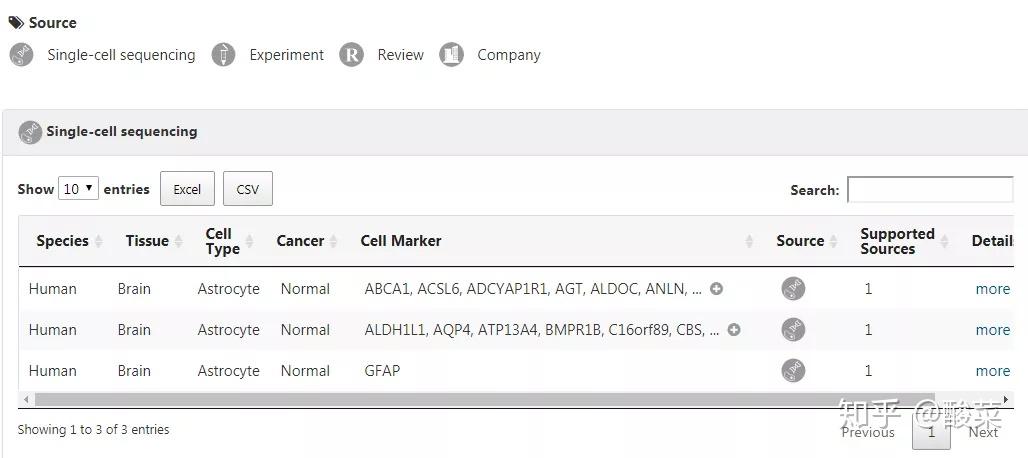
Task: Expand the ALDH1L1 marker list plus icon
Action: click(x=734, y=330)
